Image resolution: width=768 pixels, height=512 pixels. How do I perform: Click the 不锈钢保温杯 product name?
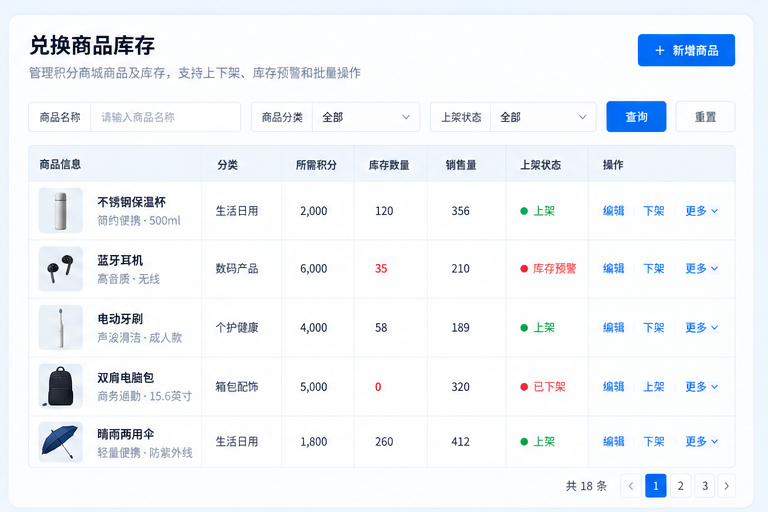[x=131, y=202]
